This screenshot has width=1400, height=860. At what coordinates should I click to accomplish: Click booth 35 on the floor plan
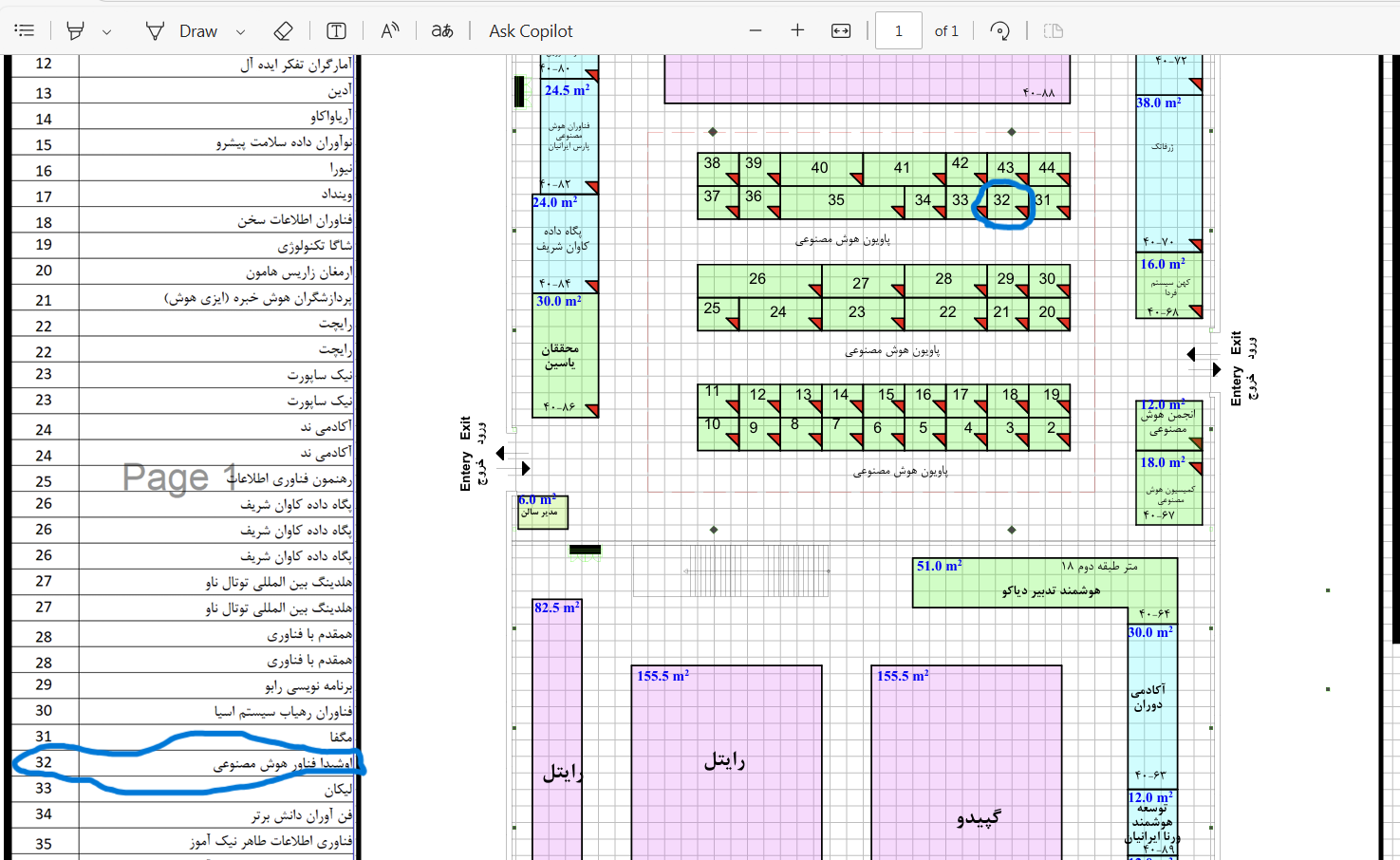tap(835, 200)
